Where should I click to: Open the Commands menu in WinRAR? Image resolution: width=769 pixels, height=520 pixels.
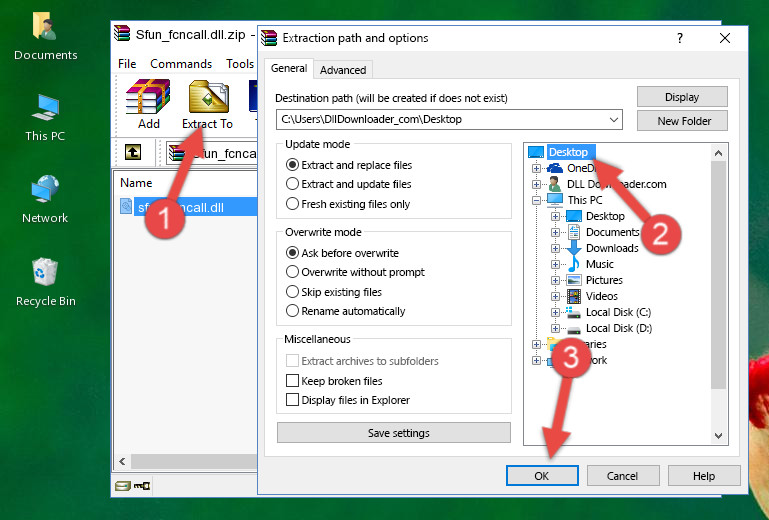(181, 64)
